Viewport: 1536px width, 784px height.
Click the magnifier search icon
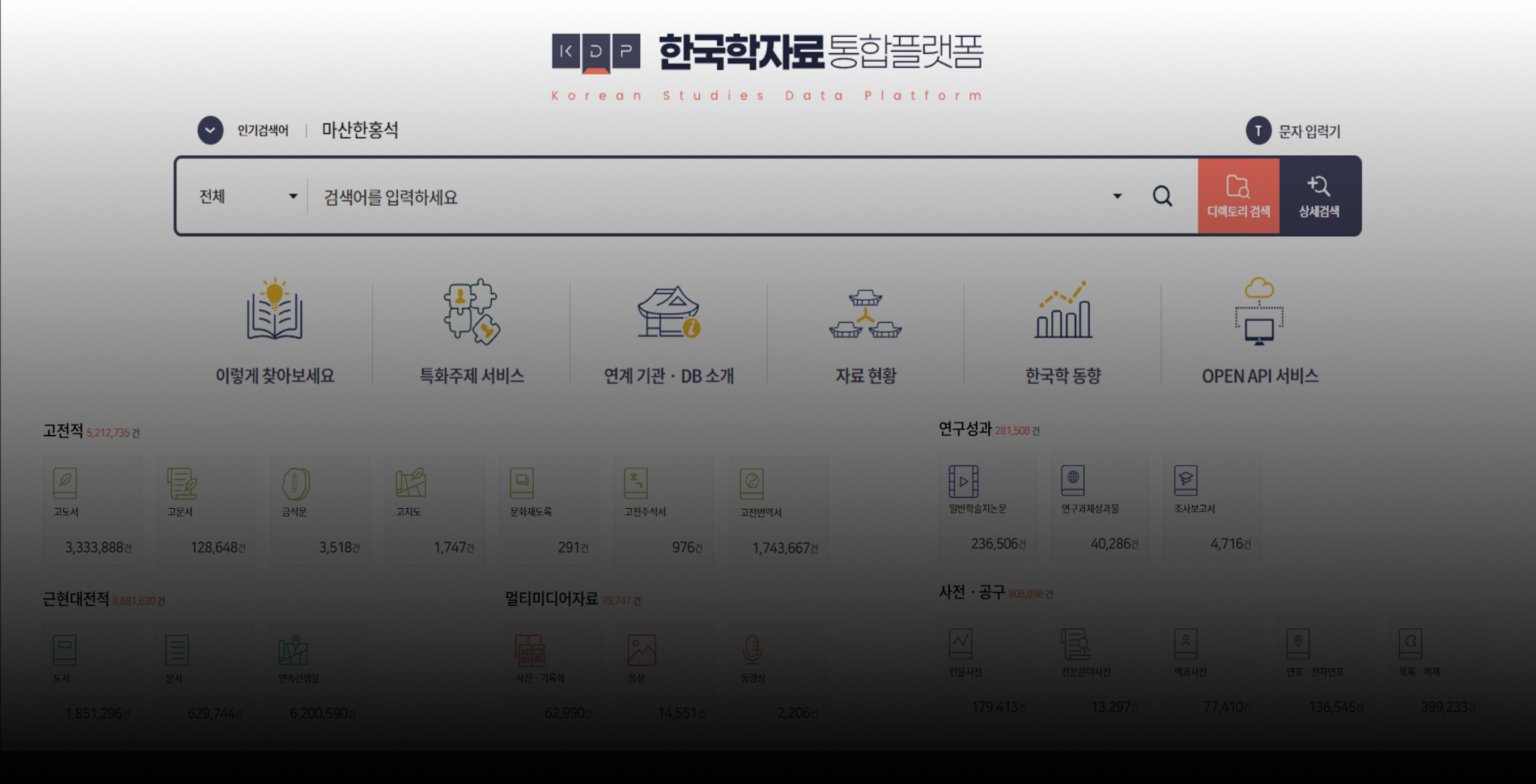click(x=1162, y=196)
